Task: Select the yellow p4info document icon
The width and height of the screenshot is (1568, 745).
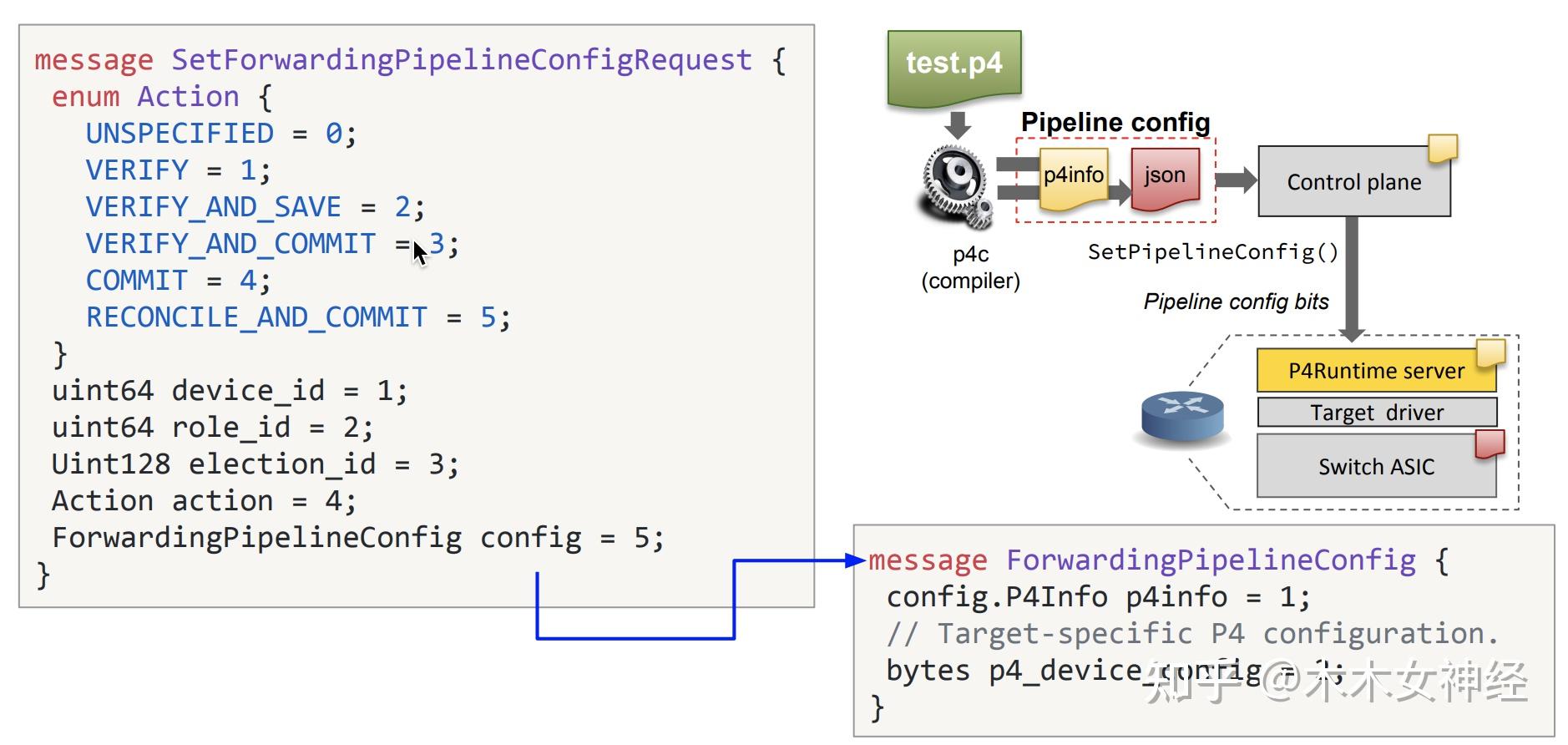Action: coord(1074,177)
